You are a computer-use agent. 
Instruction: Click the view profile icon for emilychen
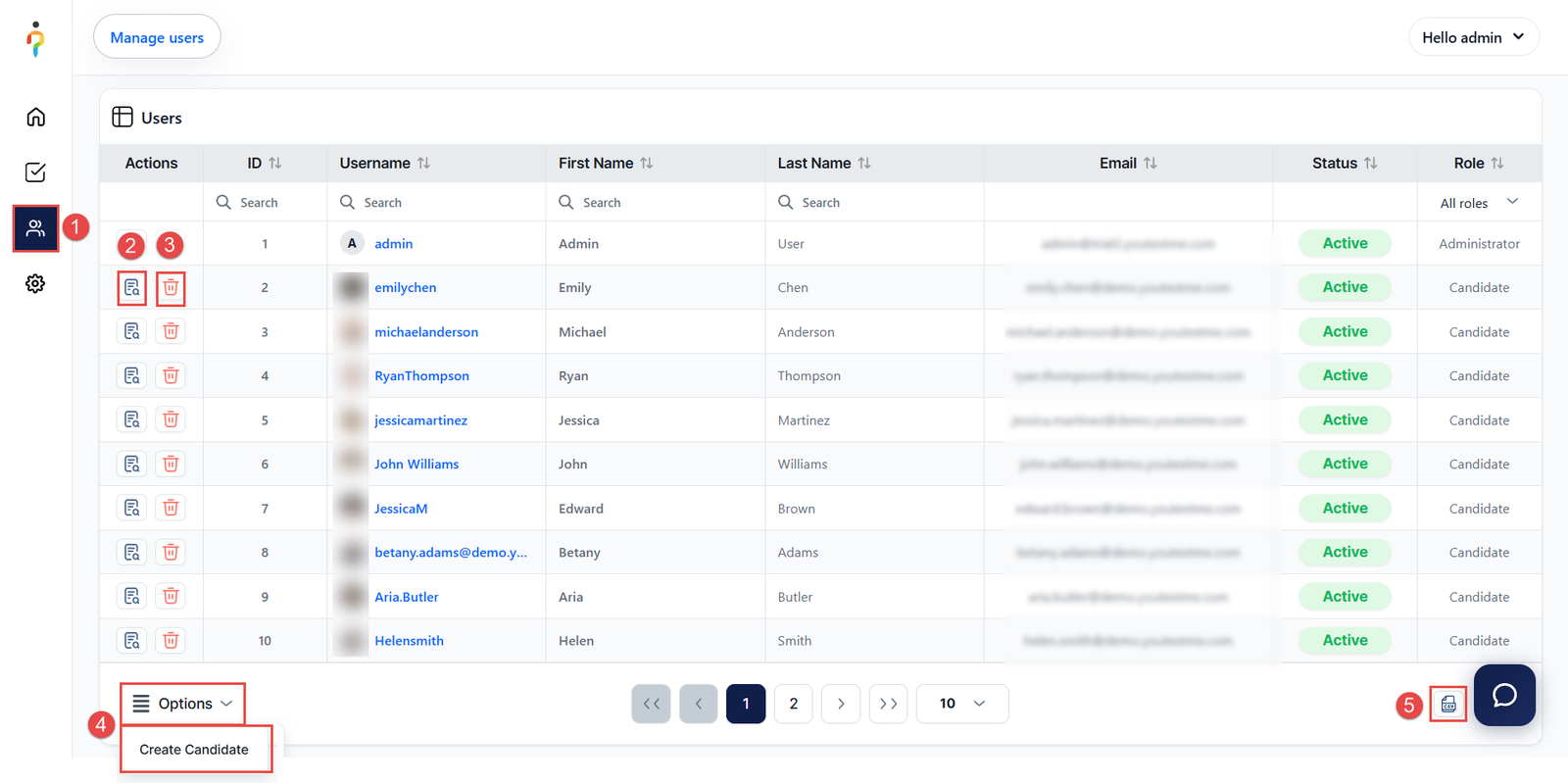pos(131,288)
